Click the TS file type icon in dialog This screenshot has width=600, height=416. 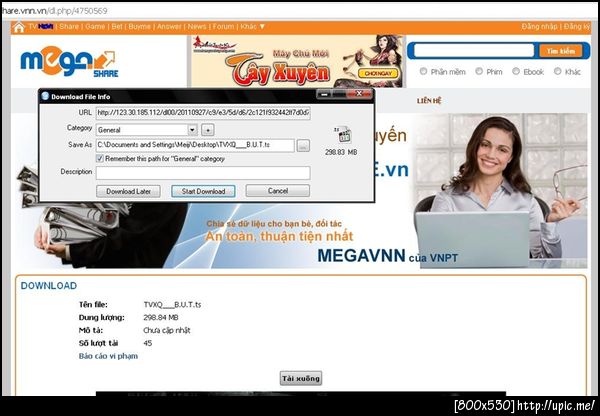point(343,135)
